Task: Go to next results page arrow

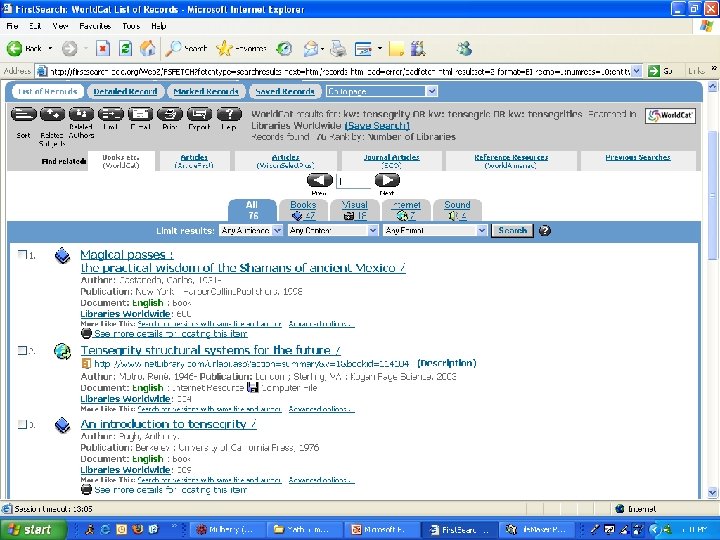Action: pyautogui.click(x=387, y=180)
